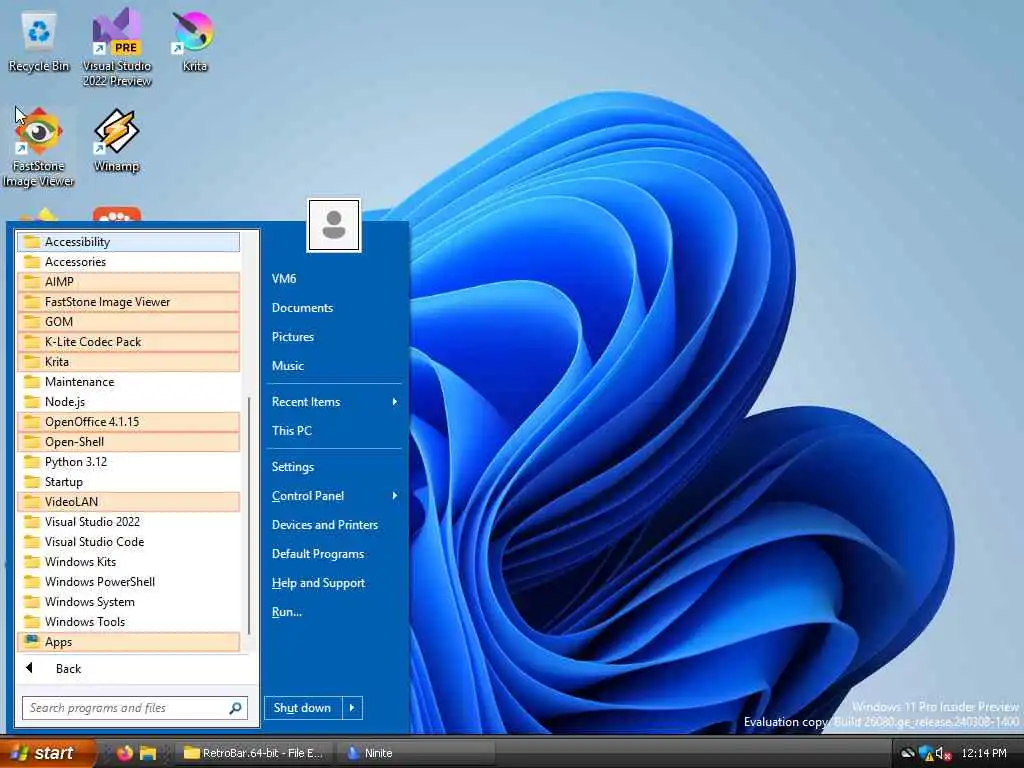Open FastStone Image Viewer program folder
Image resolution: width=1024 pixels, height=768 pixels.
coord(129,302)
